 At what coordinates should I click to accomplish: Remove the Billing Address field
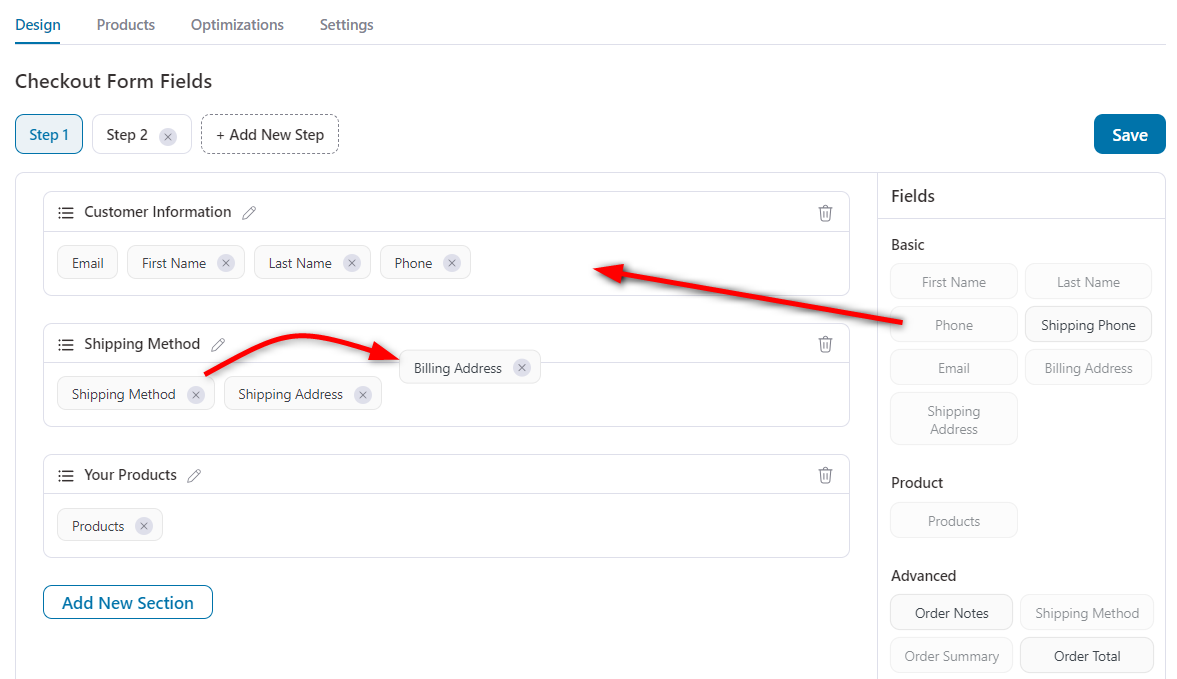click(x=521, y=367)
